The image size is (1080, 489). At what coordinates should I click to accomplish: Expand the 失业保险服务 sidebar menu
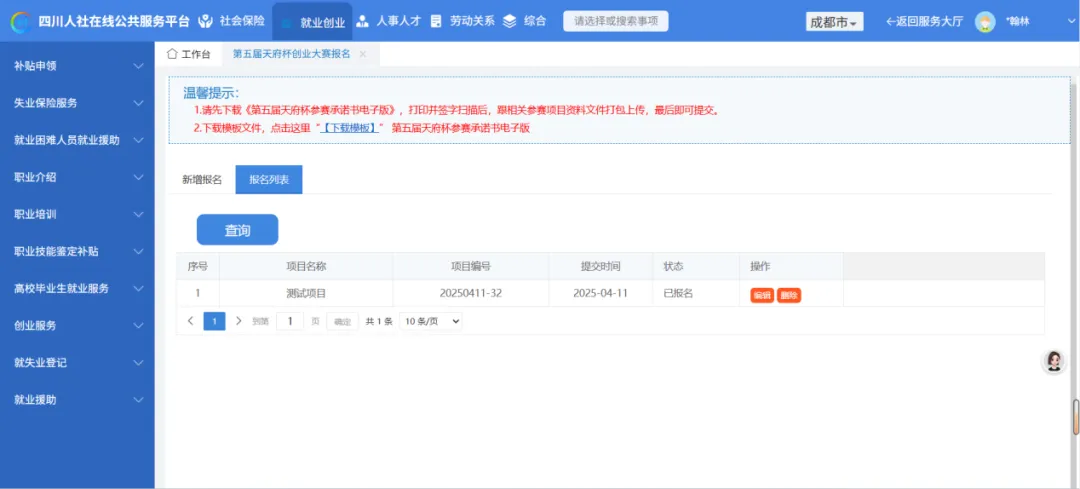77,103
